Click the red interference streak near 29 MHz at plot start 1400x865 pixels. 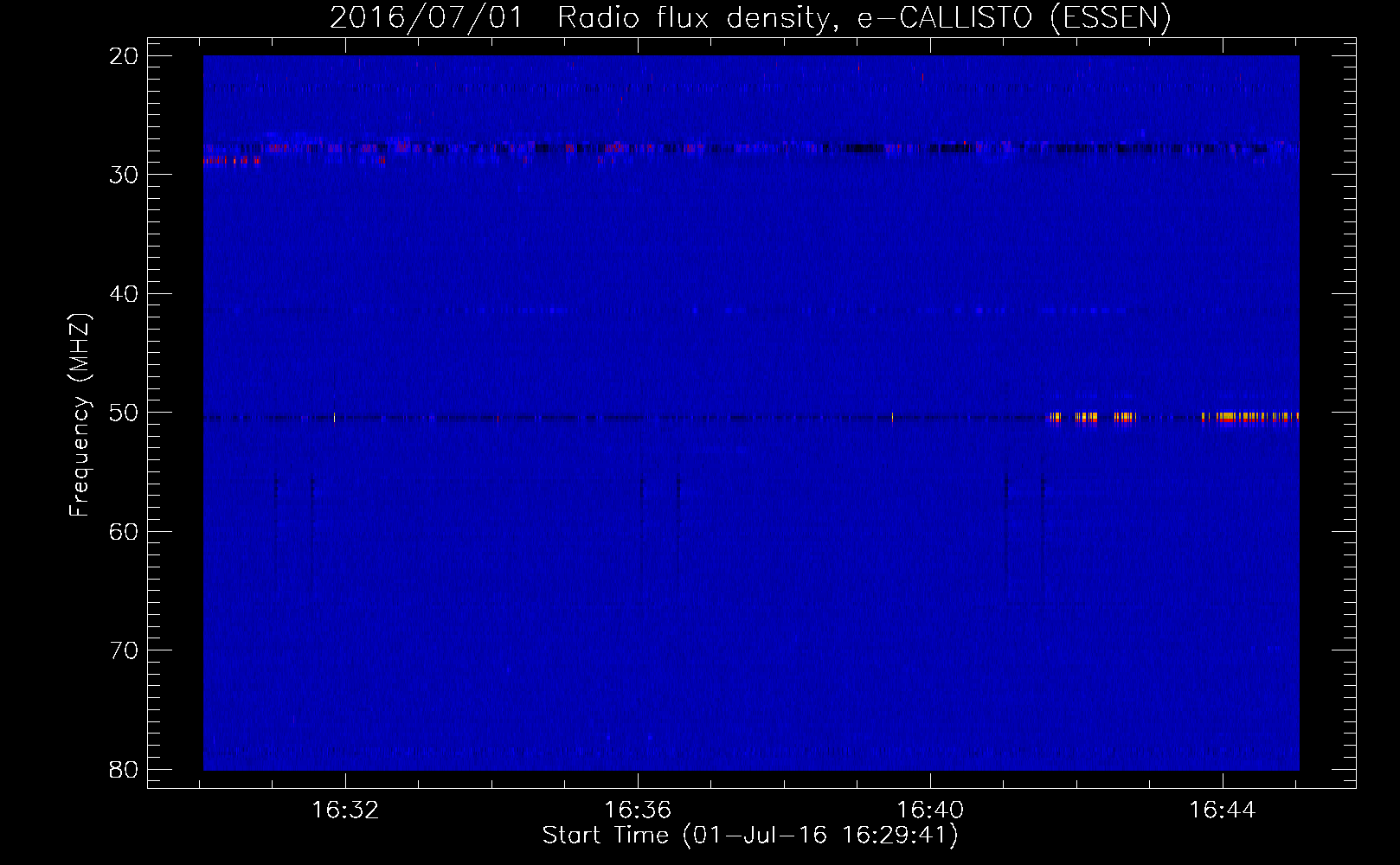click(232, 160)
